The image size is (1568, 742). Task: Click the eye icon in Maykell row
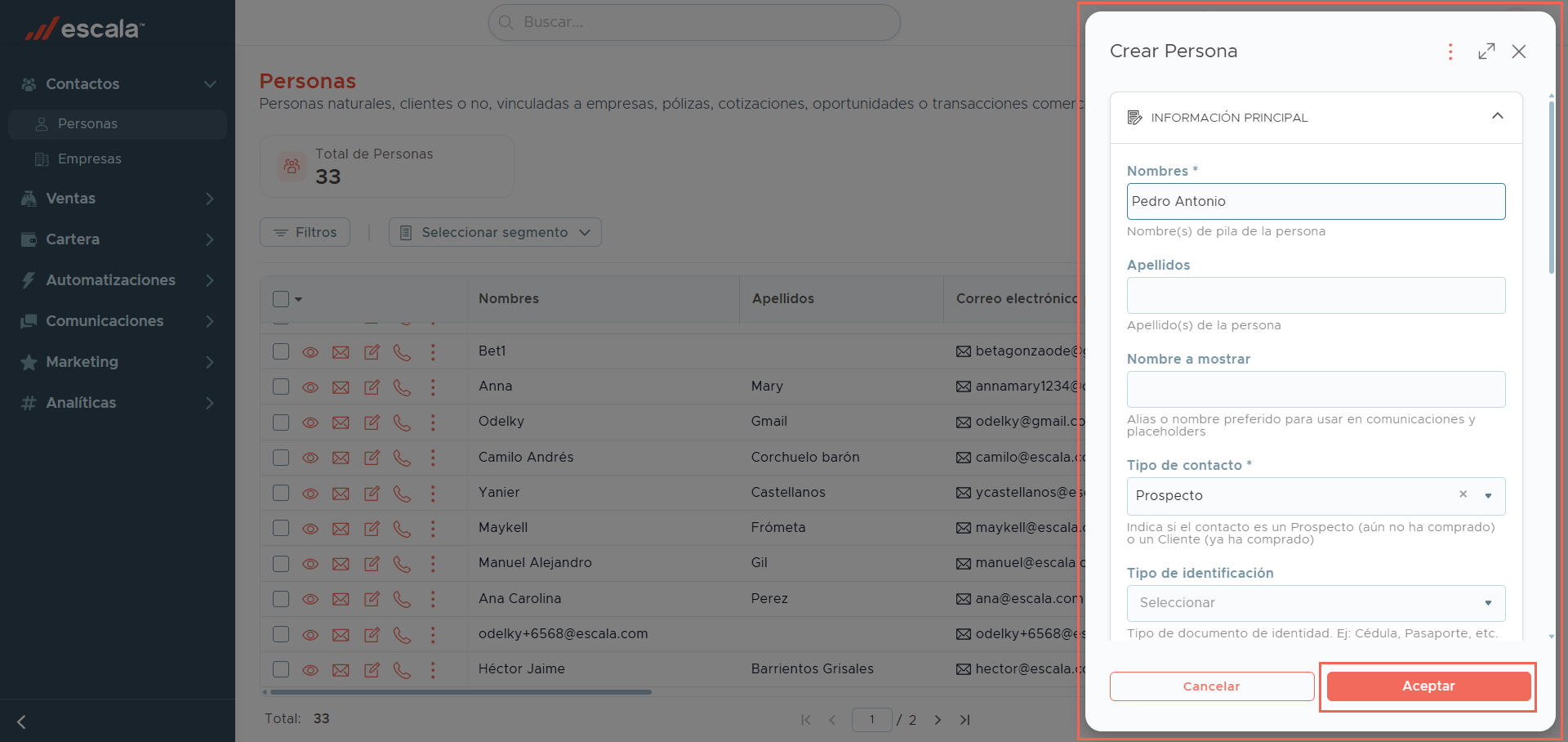click(310, 529)
